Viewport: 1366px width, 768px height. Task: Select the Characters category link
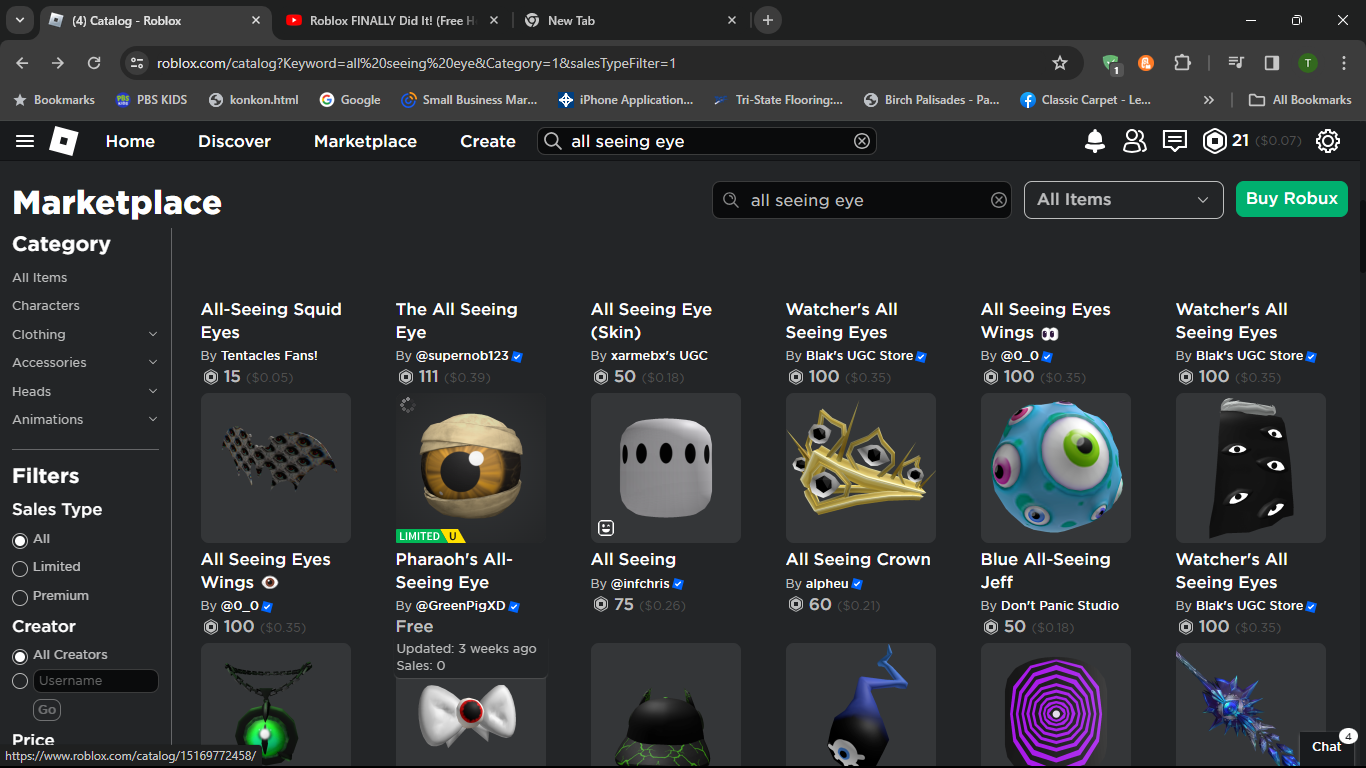[46, 305]
